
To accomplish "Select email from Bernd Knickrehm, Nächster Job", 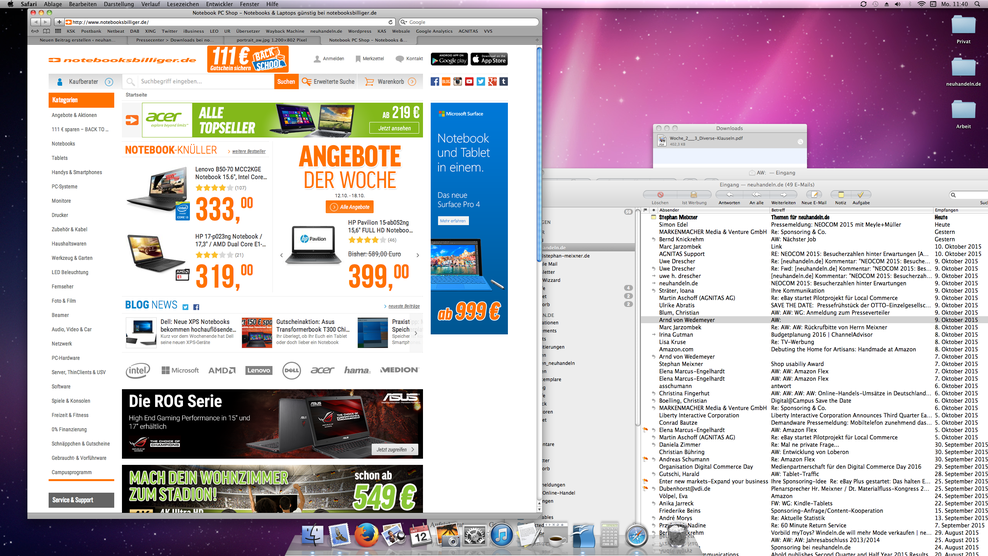I will coord(815,239).
